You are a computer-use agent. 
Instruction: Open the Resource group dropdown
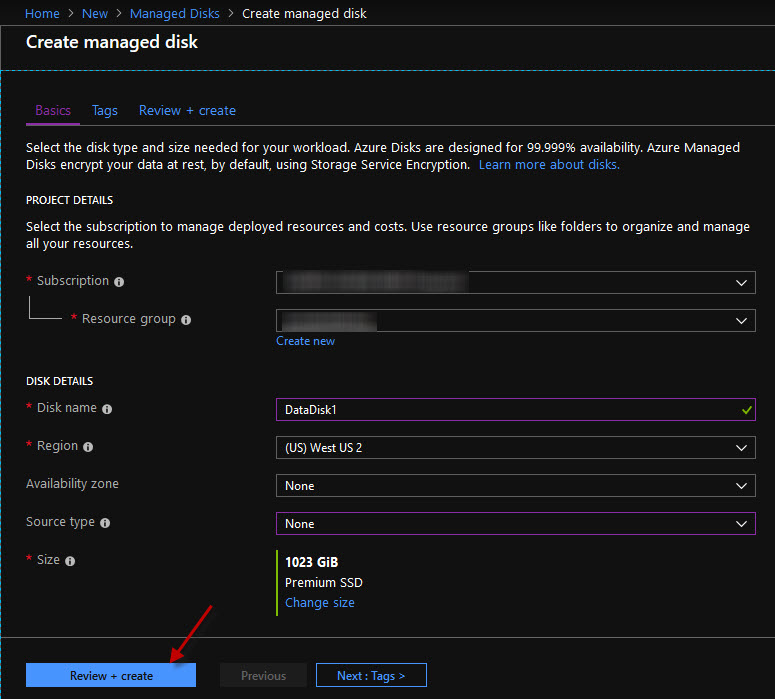tap(516, 320)
